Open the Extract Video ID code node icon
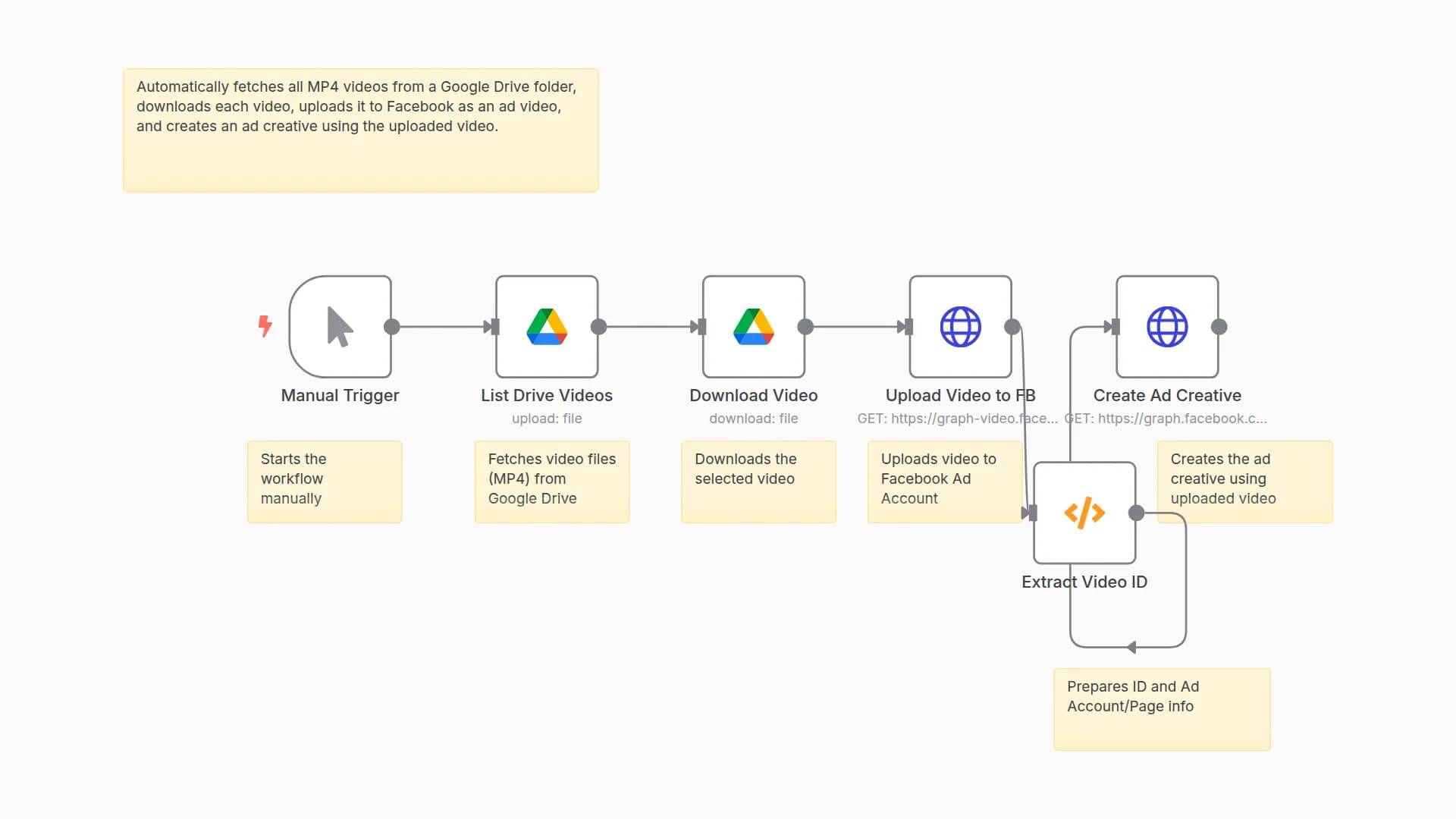Screen dimensions: 1456x819 [1084, 513]
